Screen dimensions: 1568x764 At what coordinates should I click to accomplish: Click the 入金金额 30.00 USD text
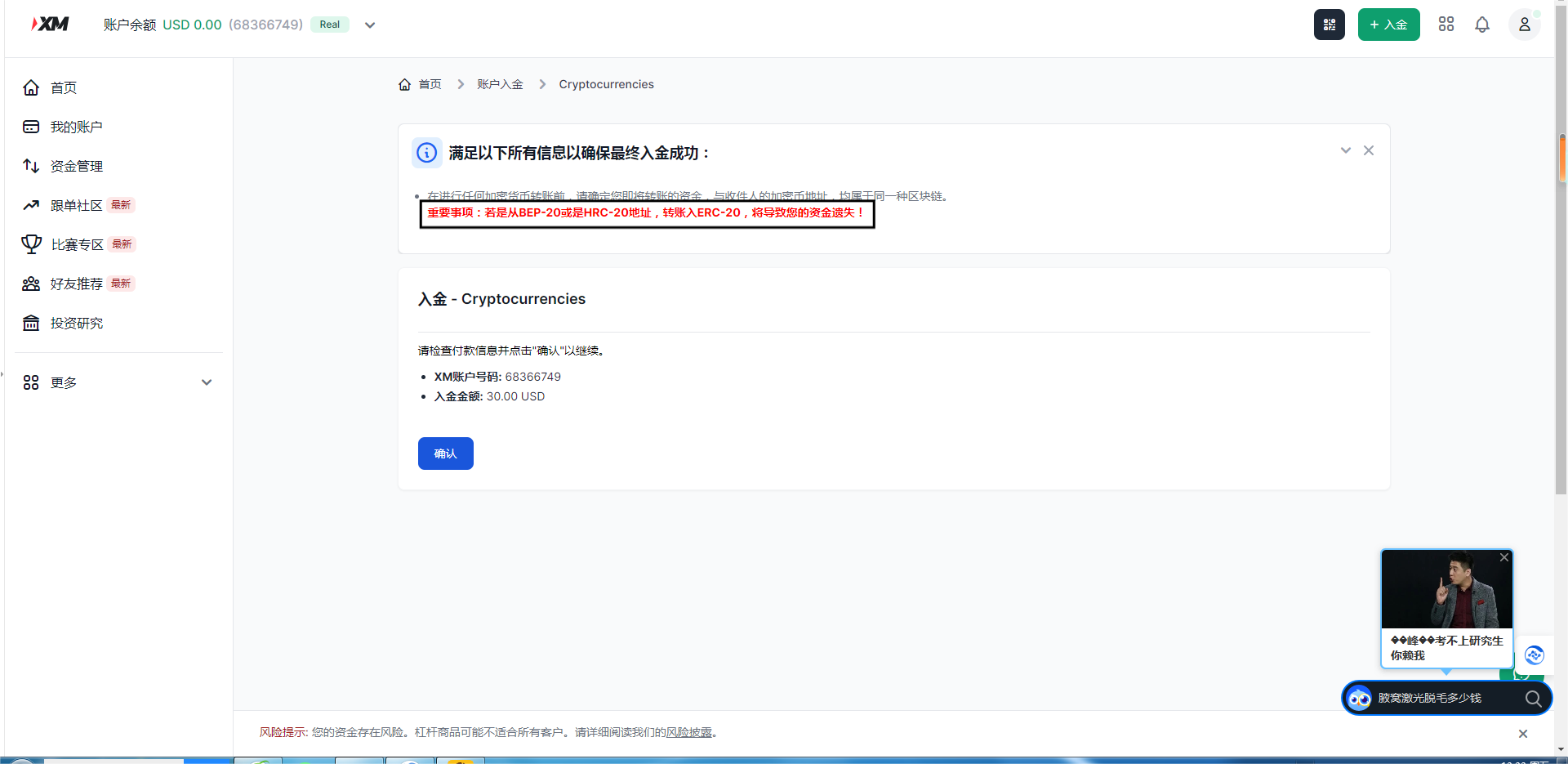489,396
